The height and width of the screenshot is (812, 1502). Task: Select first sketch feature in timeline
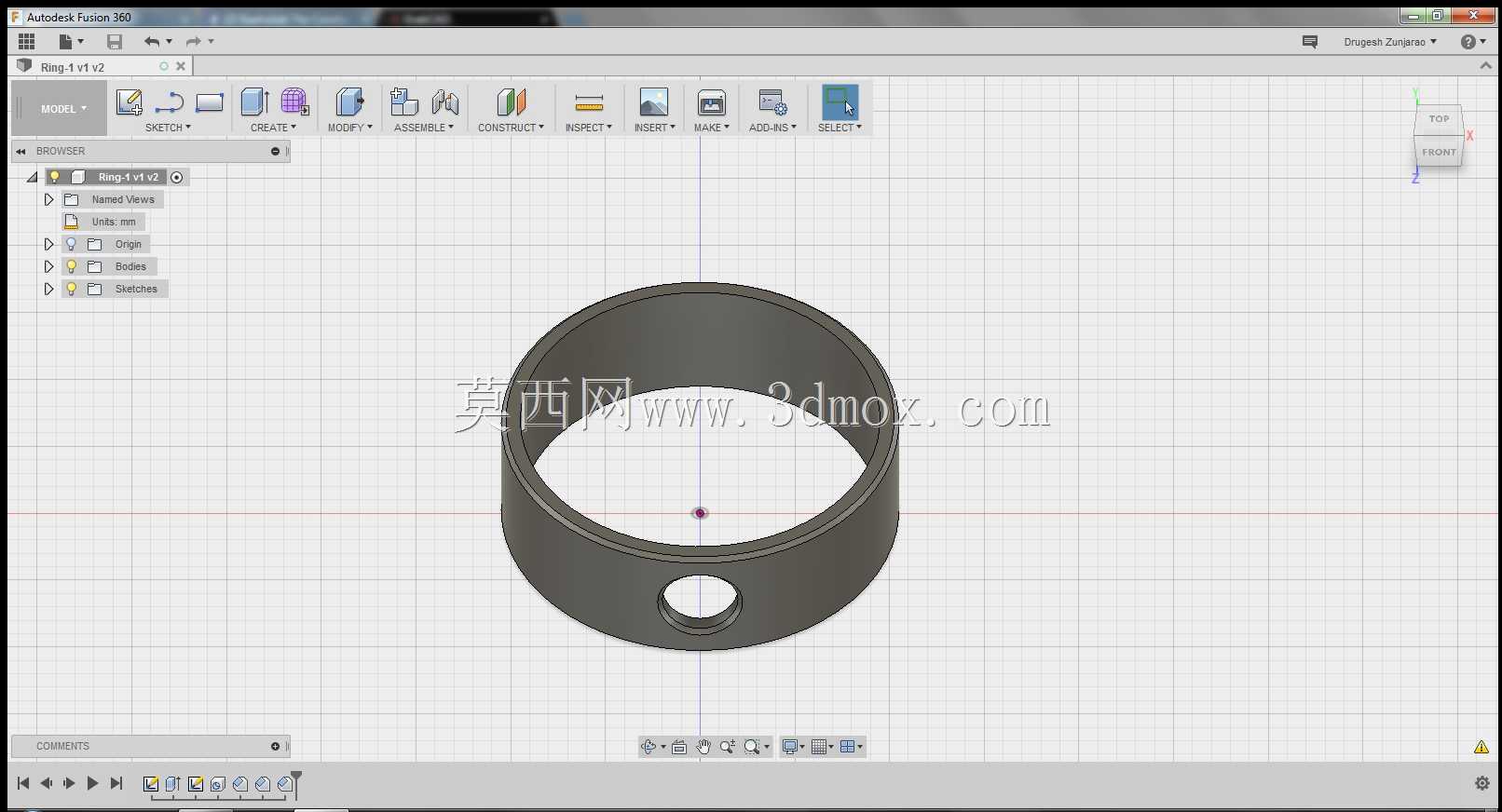coord(150,784)
